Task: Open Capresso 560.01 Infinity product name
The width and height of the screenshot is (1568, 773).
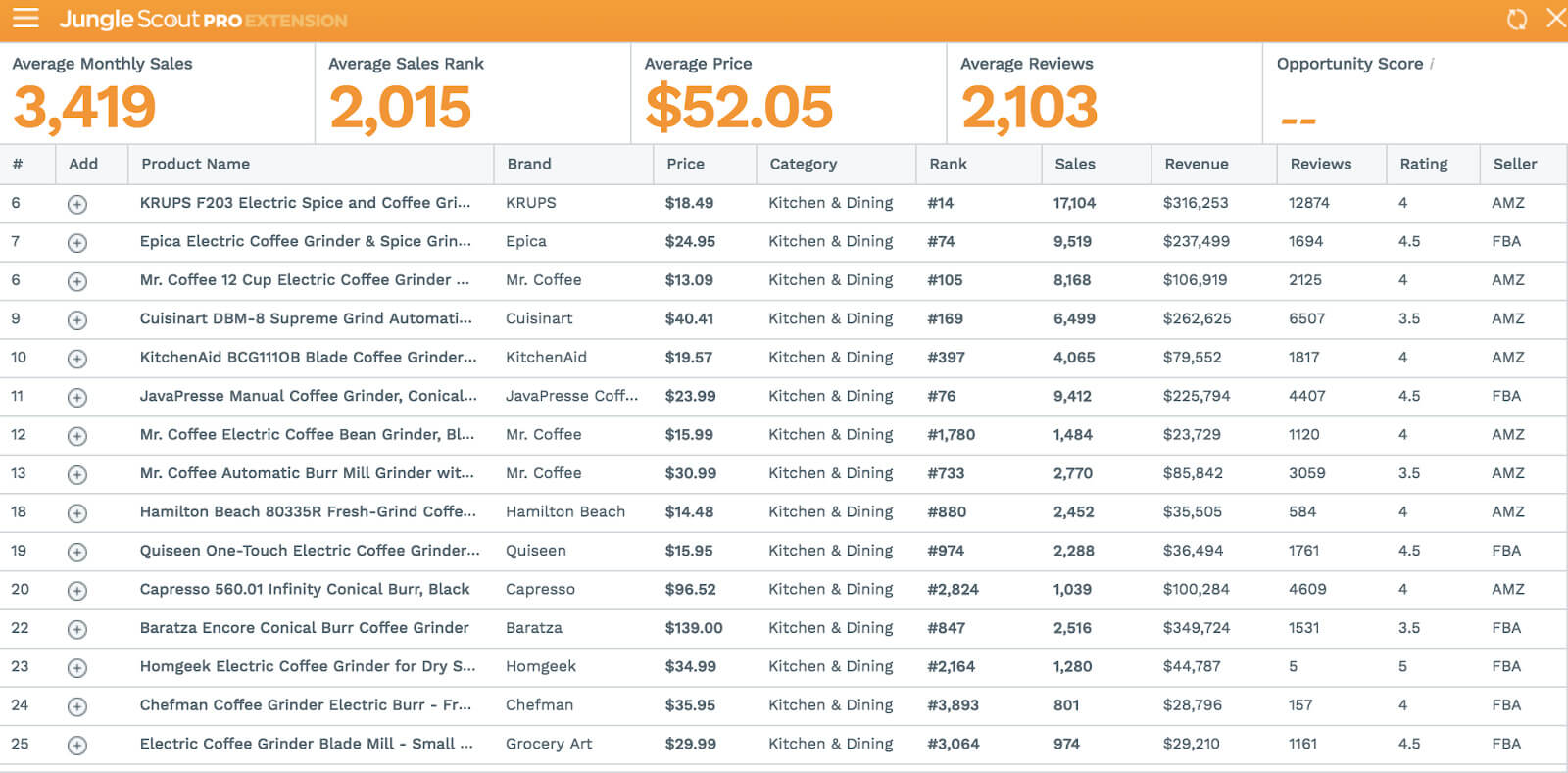Action: [x=305, y=589]
